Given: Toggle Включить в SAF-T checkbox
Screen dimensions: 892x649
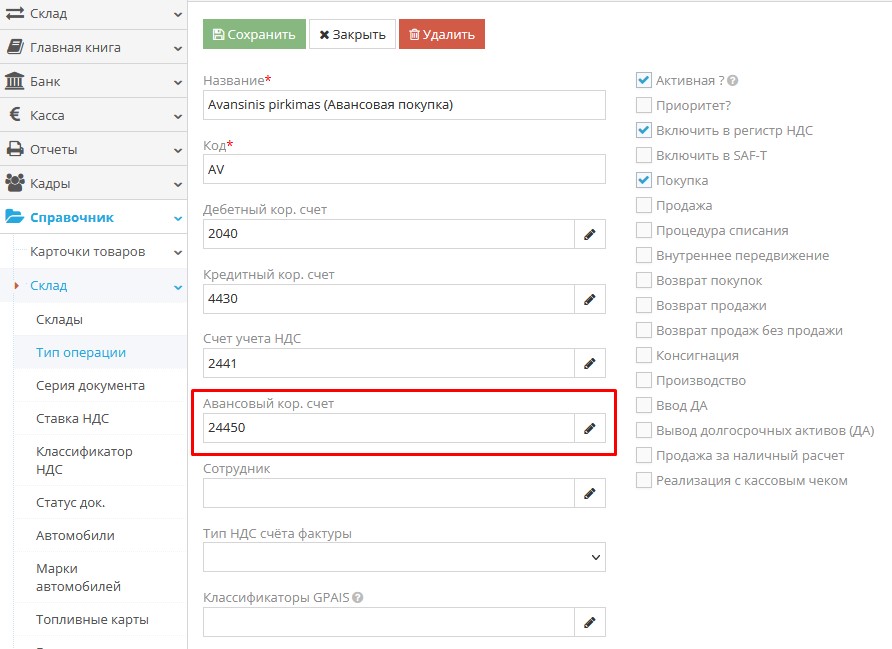Looking at the screenshot, I should 644,155.
